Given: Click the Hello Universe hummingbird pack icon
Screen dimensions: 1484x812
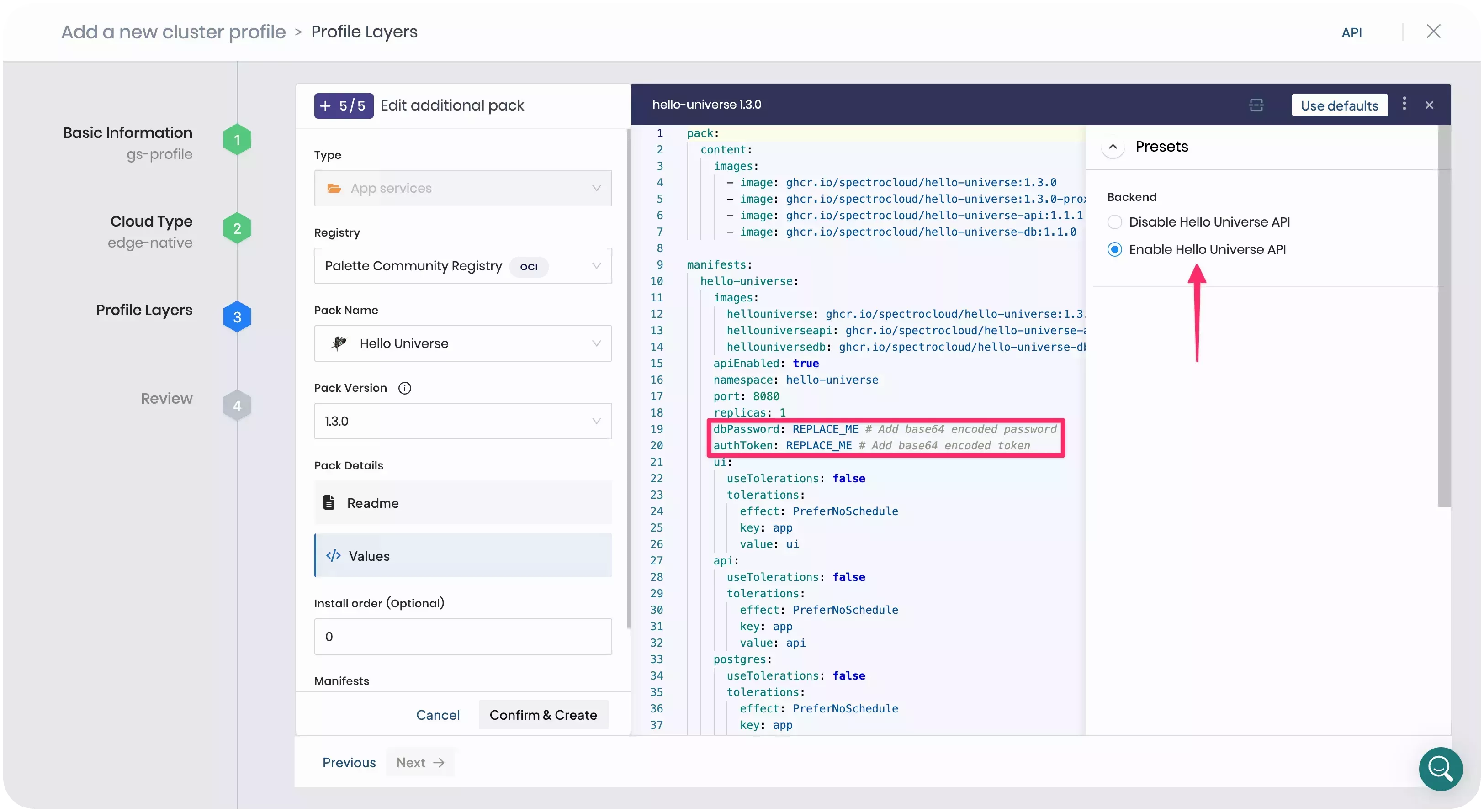Looking at the screenshot, I should (x=339, y=343).
